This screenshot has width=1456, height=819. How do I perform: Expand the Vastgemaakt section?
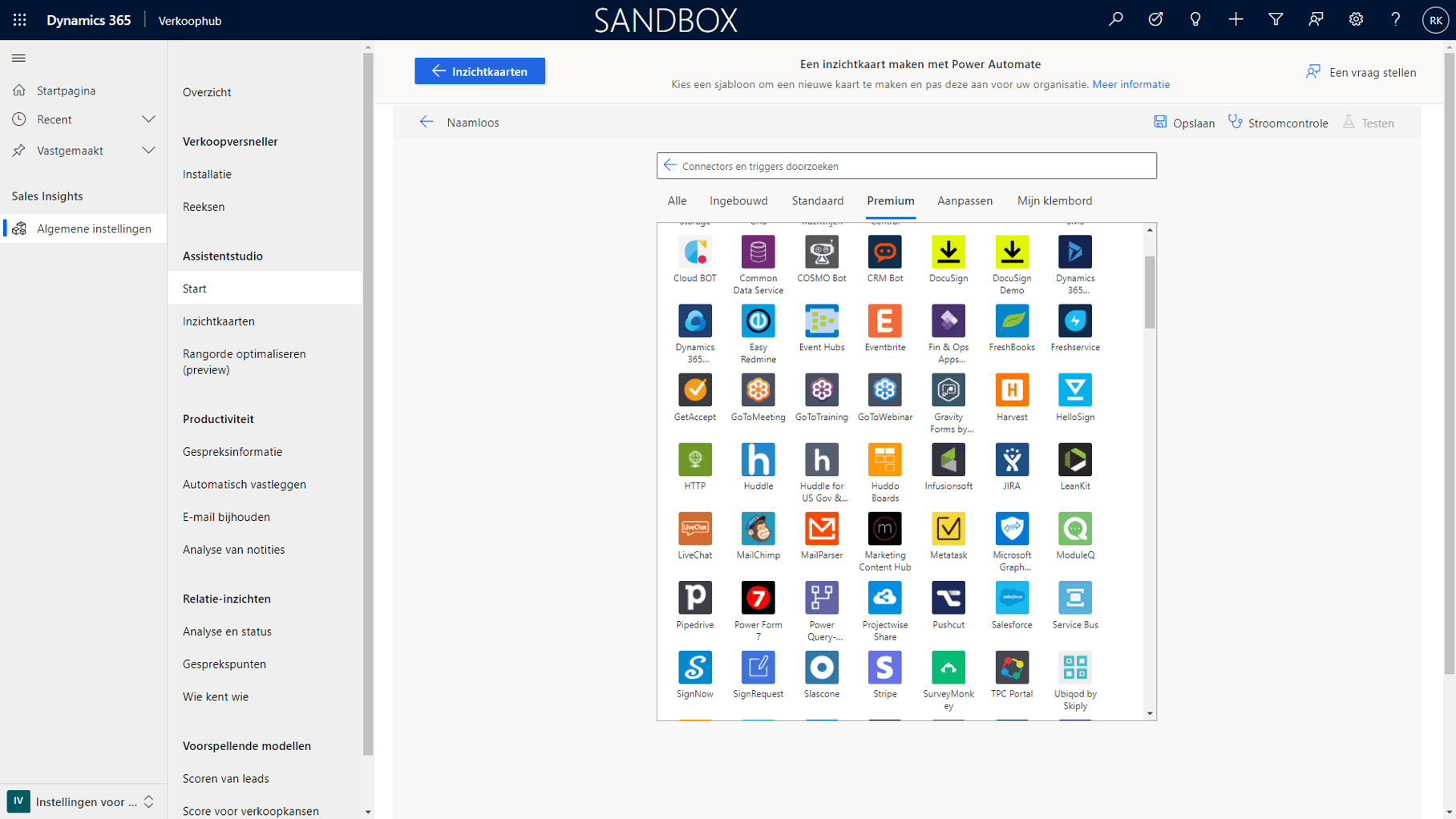point(148,151)
